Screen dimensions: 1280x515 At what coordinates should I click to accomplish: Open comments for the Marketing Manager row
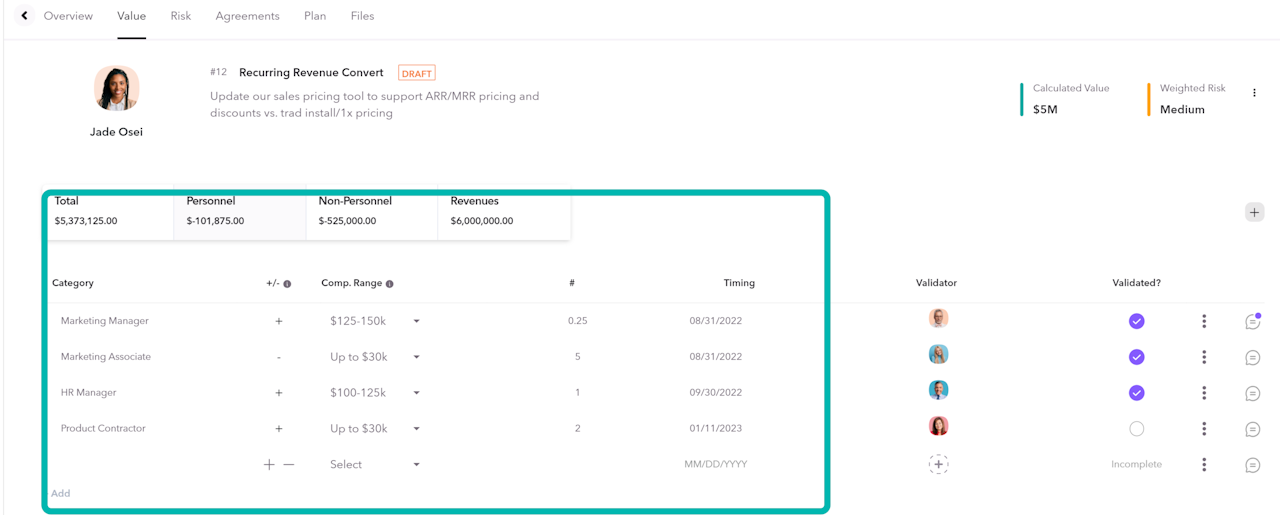[x=1252, y=321]
